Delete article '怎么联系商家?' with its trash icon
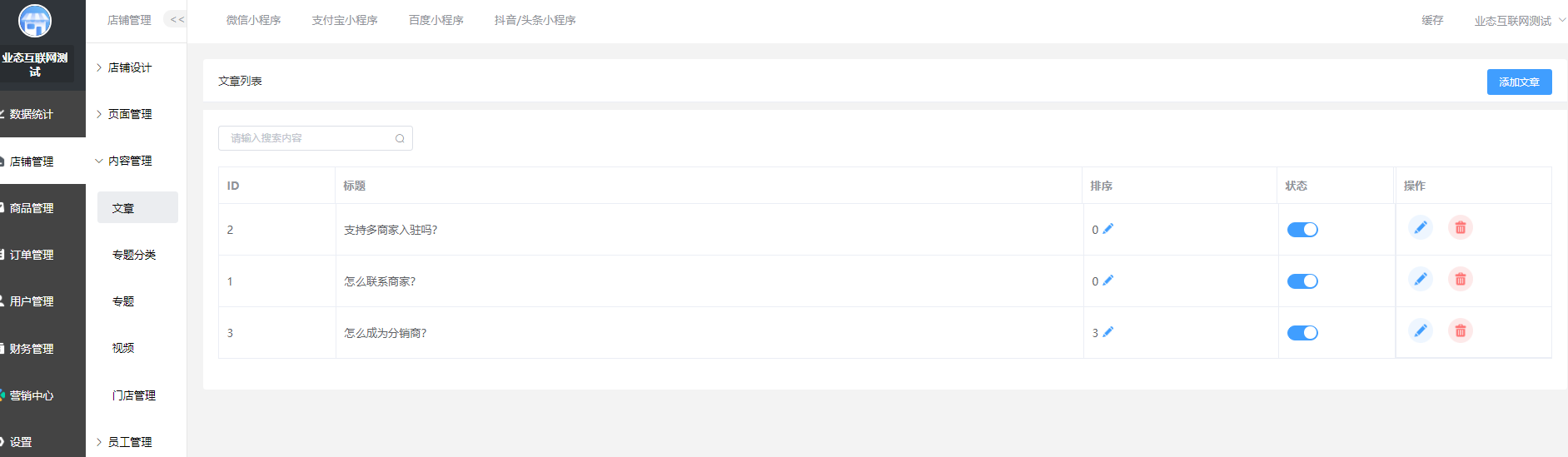Screen dimensions: 1568x457 (1461, 279)
